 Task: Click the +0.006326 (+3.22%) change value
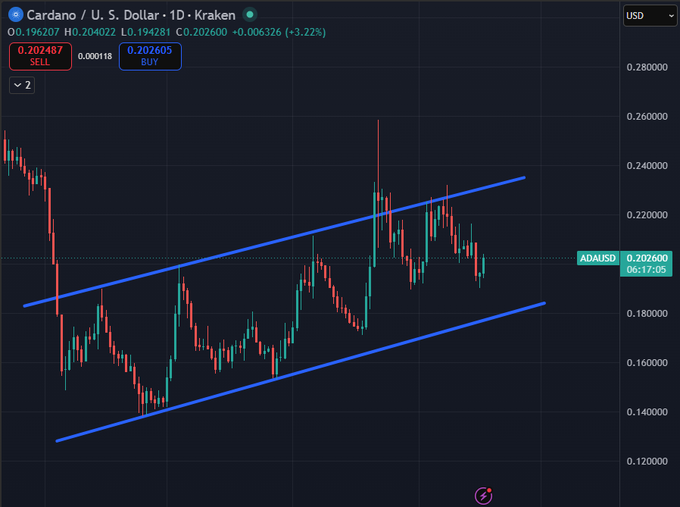pyautogui.click(x=279, y=32)
